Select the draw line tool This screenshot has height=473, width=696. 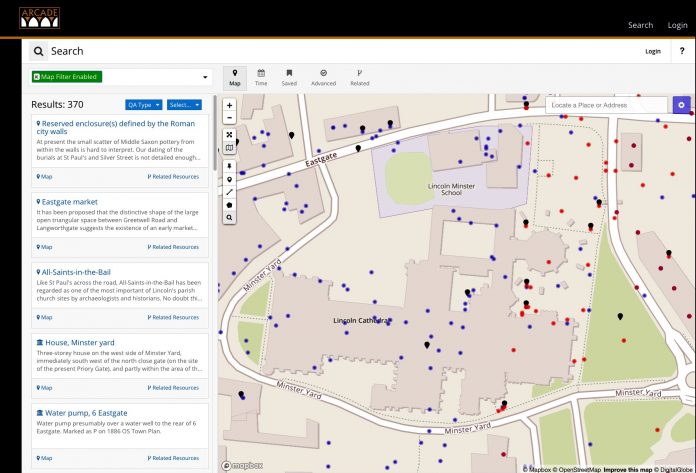(x=230, y=191)
